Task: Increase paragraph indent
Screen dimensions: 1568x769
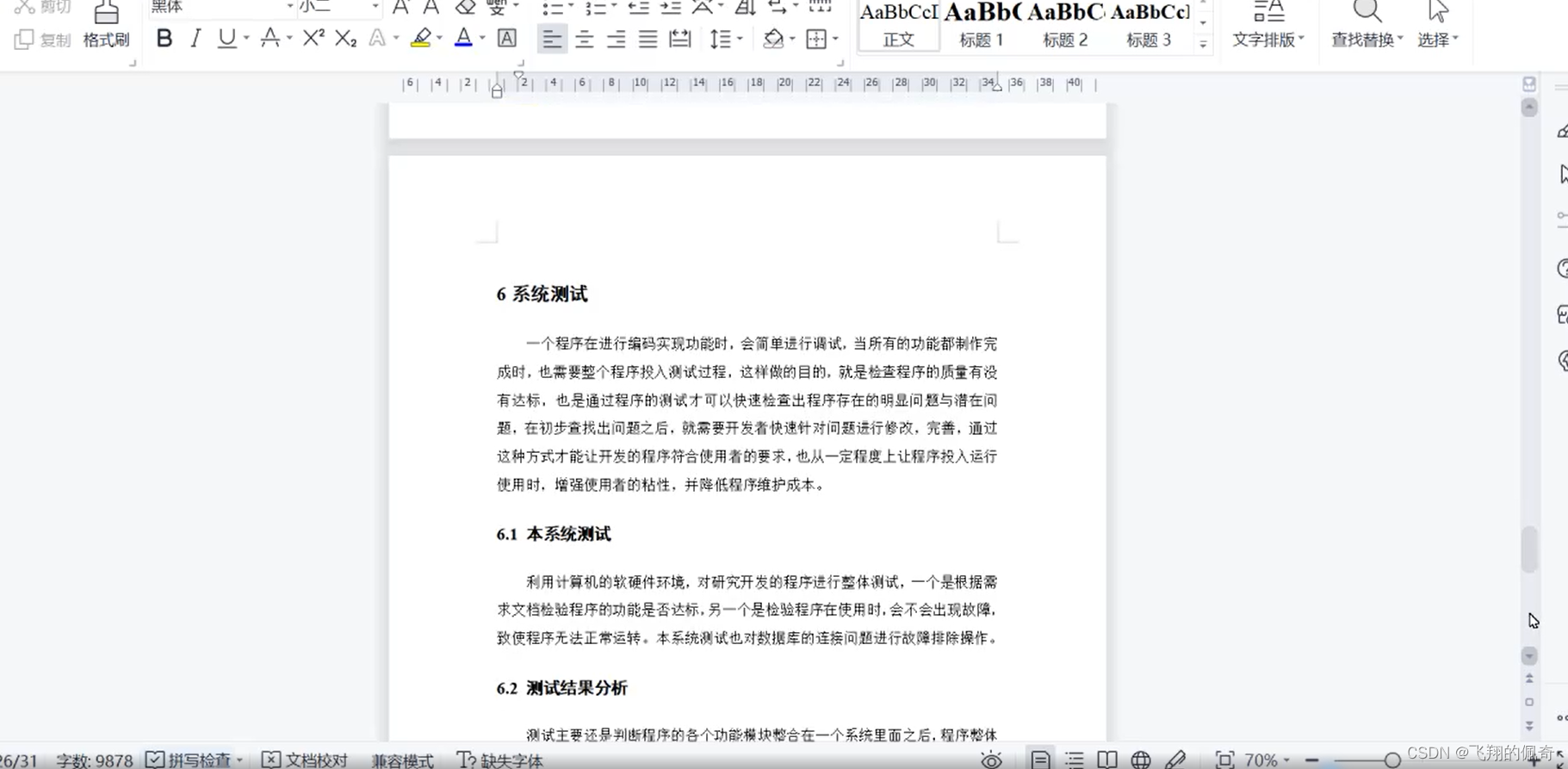Action: (670, 8)
